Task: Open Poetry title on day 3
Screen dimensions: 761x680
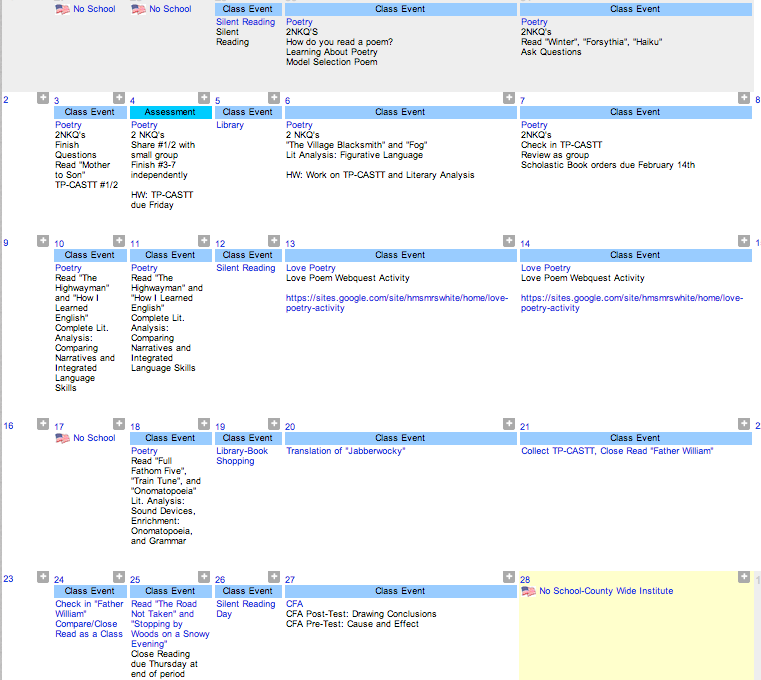Action: (x=68, y=125)
